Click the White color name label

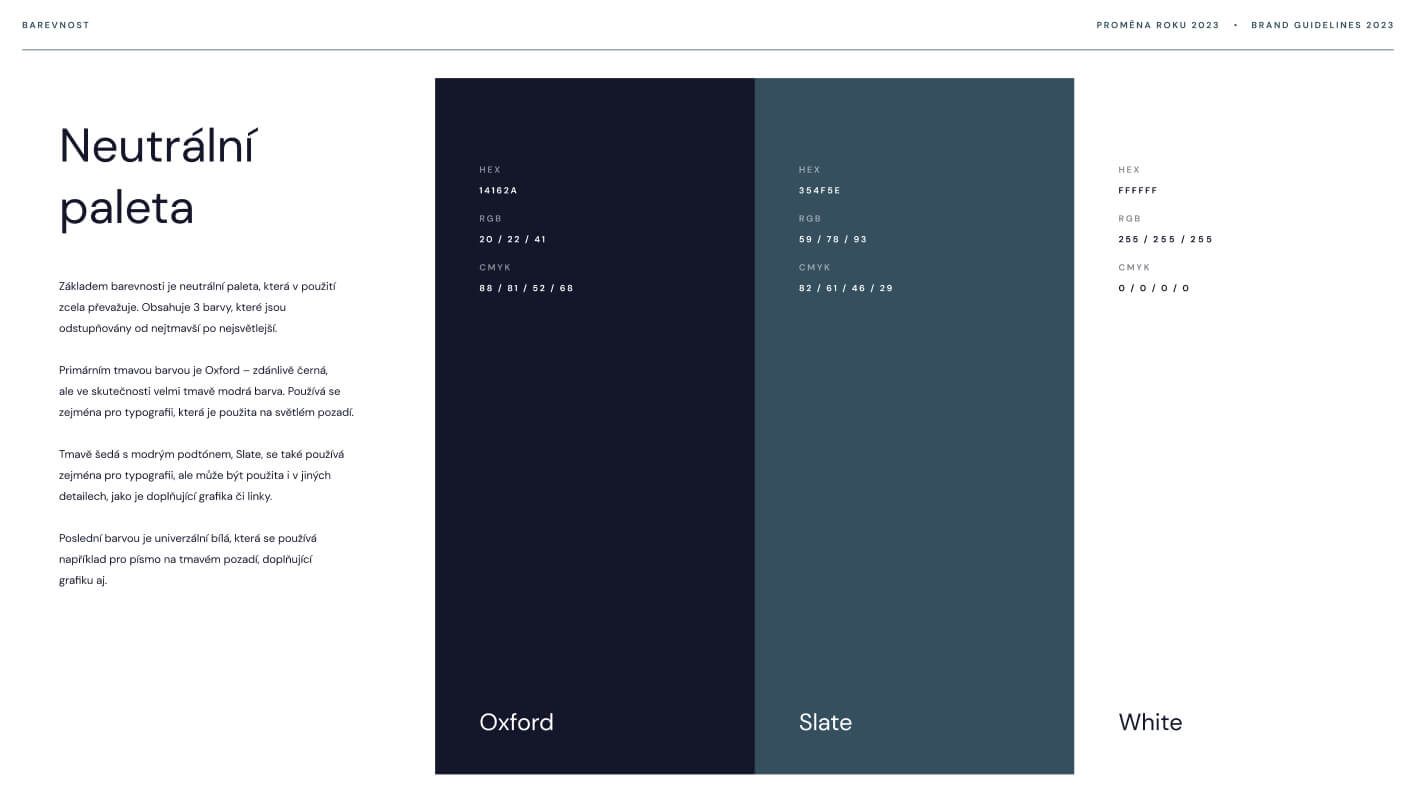1150,722
